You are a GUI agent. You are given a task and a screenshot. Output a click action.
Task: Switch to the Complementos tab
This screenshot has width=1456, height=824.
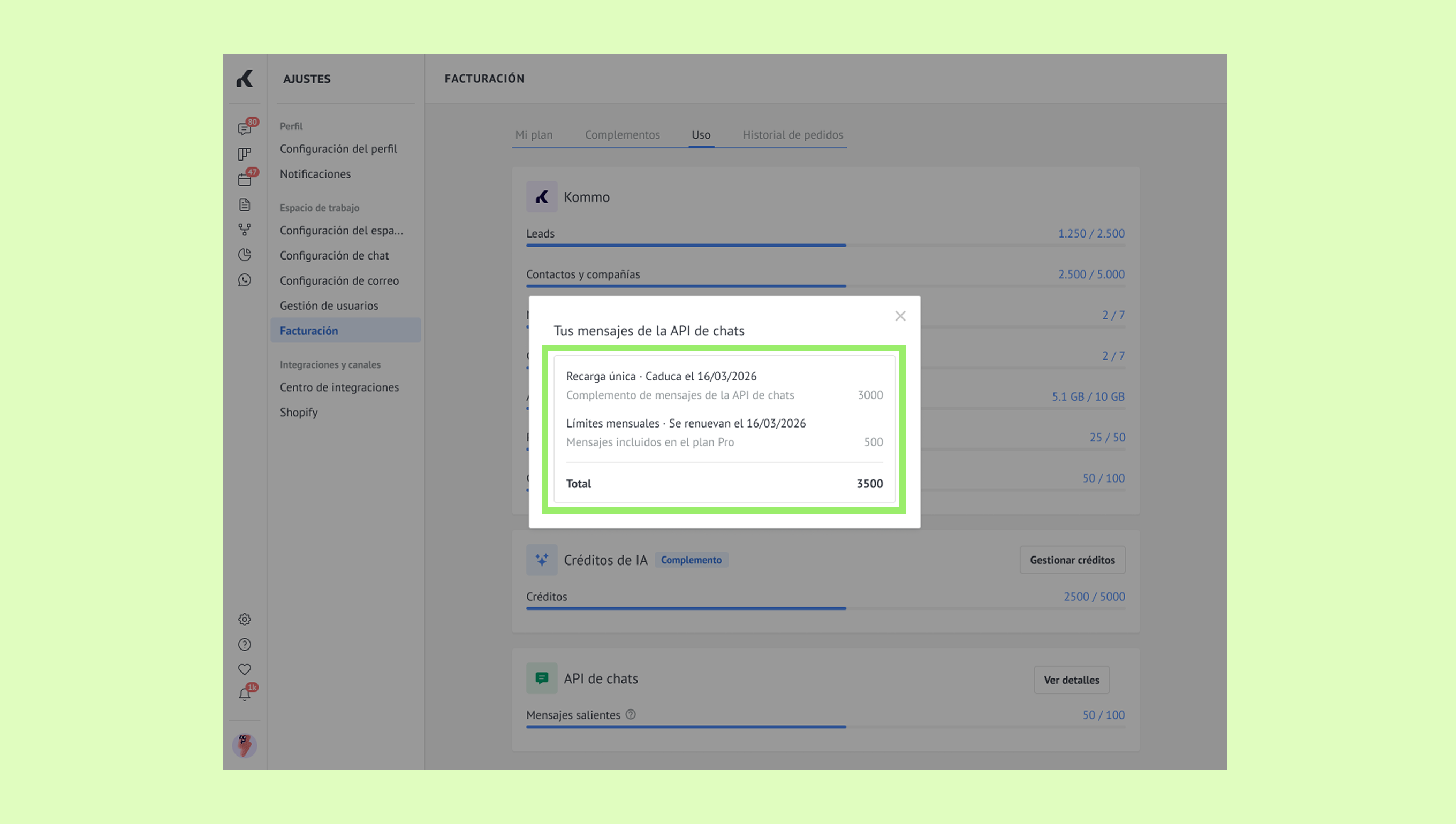pyautogui.click(x=622, y=135)
